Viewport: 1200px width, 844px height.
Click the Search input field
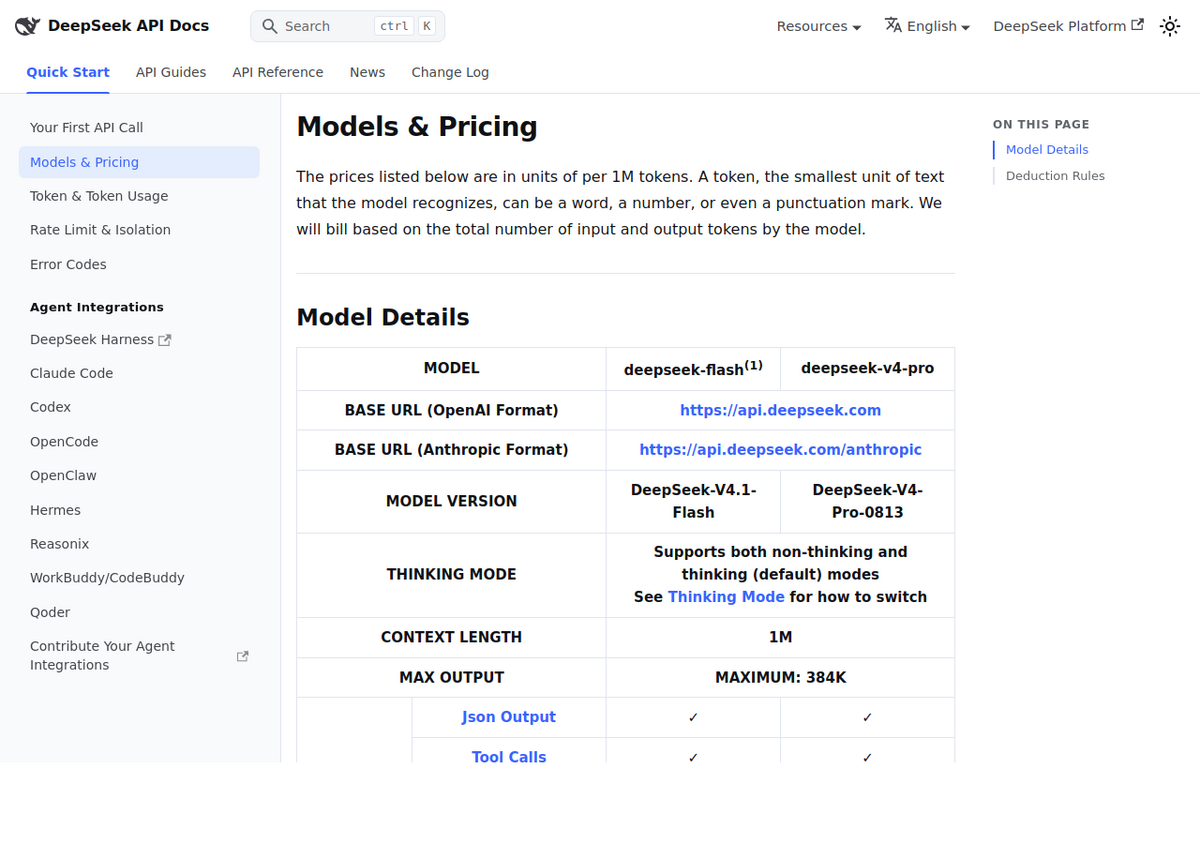(x=347, y=26)
